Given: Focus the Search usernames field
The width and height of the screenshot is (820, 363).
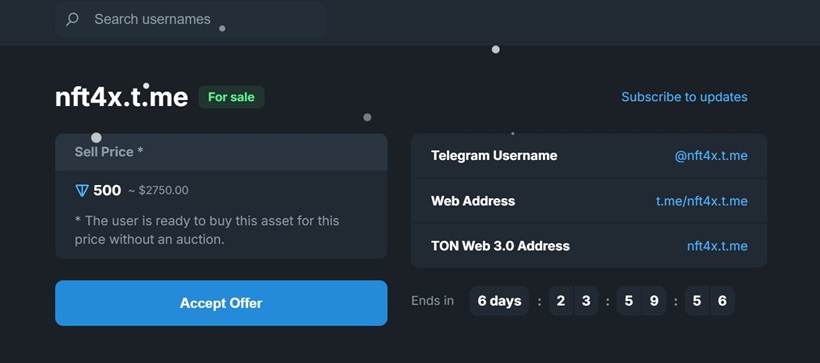Looking at the screenshot, I should point(190,19).
